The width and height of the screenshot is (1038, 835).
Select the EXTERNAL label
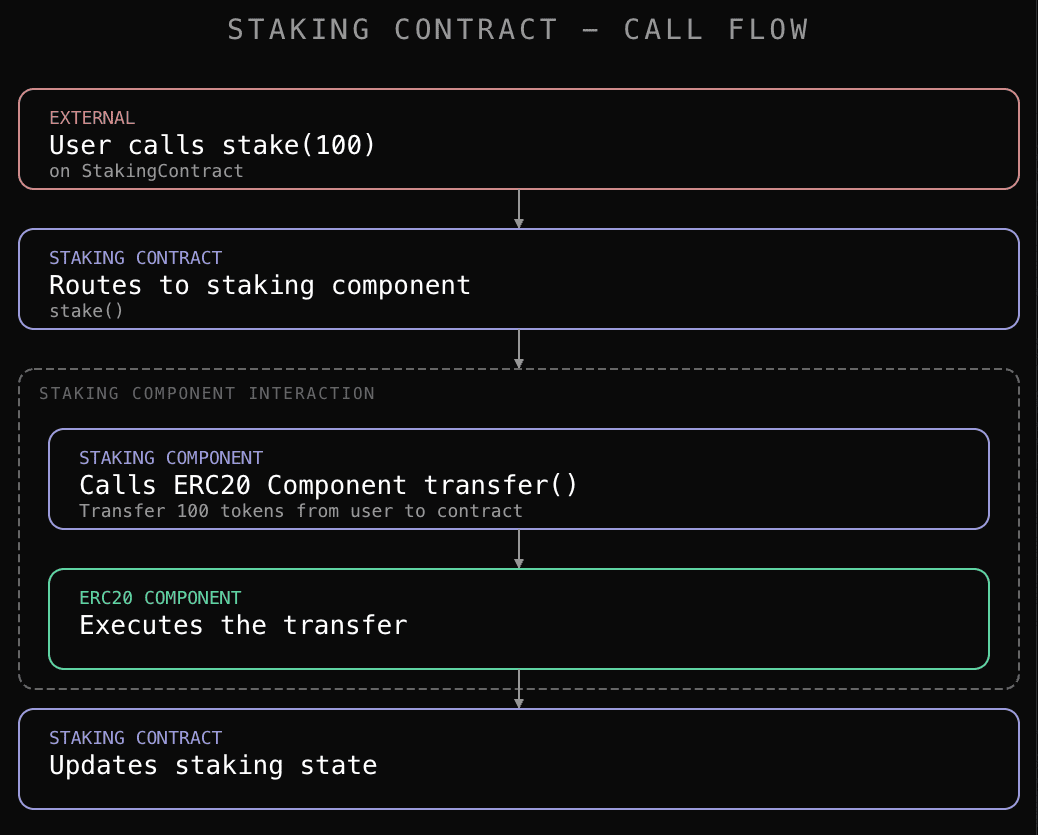coord(92,118)
